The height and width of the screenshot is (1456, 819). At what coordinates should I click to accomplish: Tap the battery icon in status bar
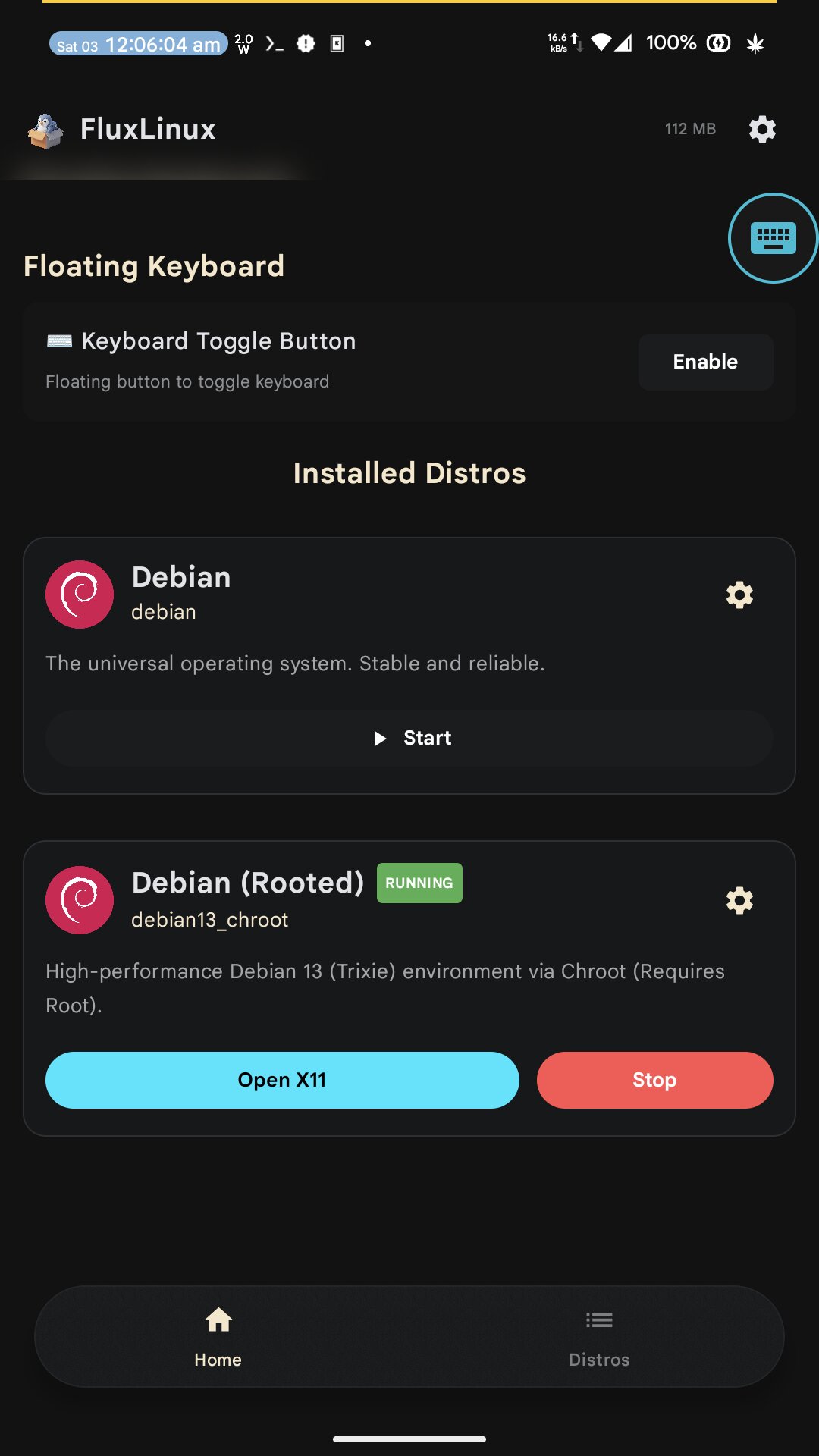point(718,43)
